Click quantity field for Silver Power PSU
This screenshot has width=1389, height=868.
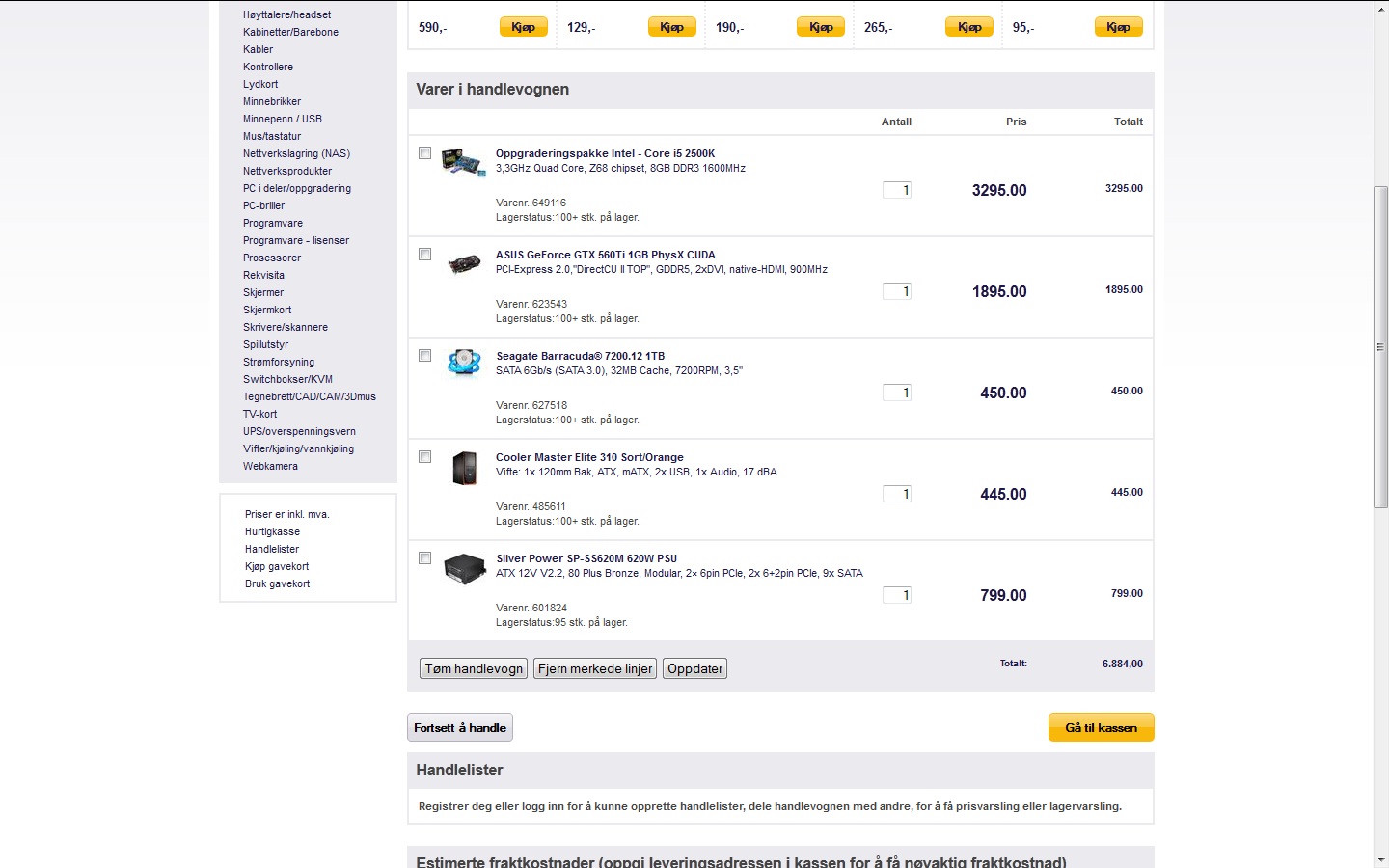tap(897, 595)
